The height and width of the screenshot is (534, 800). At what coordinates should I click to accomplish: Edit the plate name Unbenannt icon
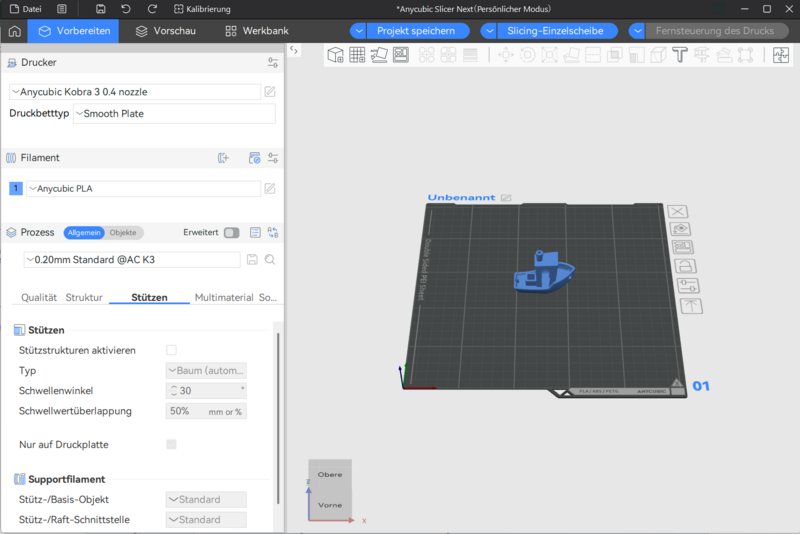pos(506,197)
